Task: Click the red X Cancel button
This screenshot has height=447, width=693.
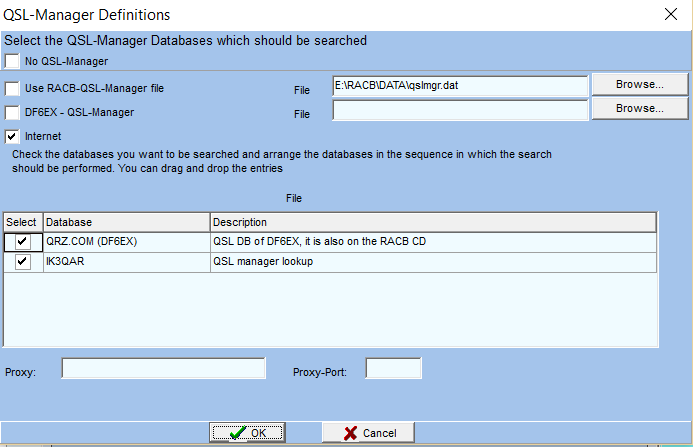Action: [367, 433]
